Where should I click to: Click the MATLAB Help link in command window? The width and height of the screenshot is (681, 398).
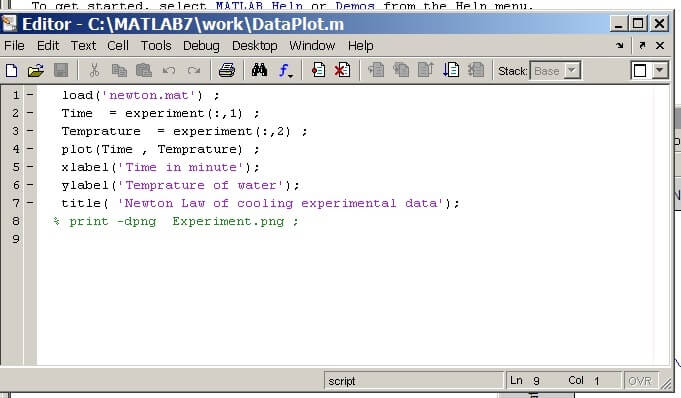click(259, 6)
